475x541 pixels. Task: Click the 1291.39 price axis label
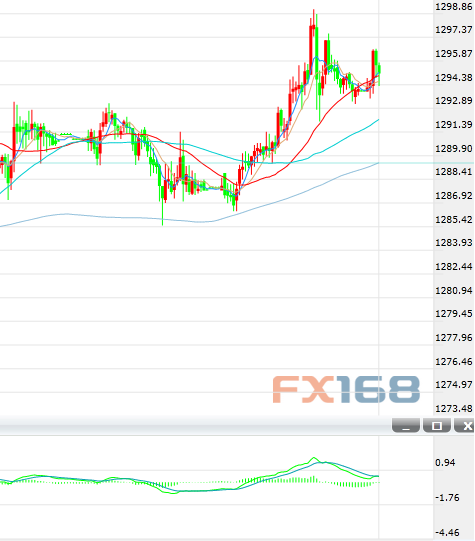[453, 125]
